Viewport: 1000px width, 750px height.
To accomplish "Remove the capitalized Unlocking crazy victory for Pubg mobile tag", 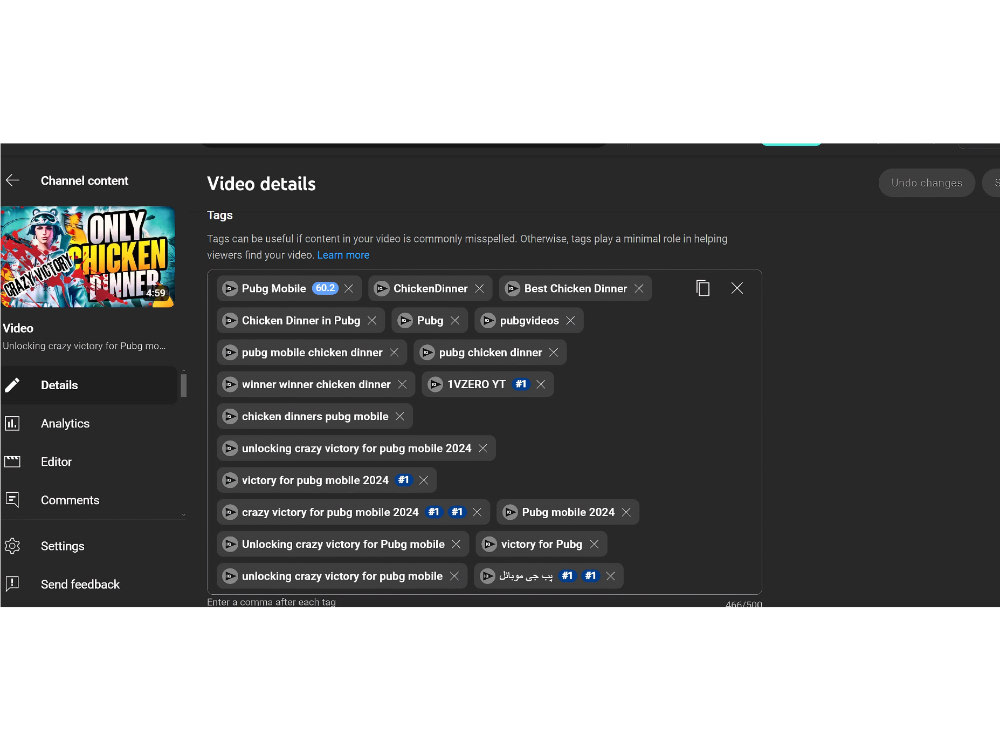I will pyautogui.click(x=456, y=544).
